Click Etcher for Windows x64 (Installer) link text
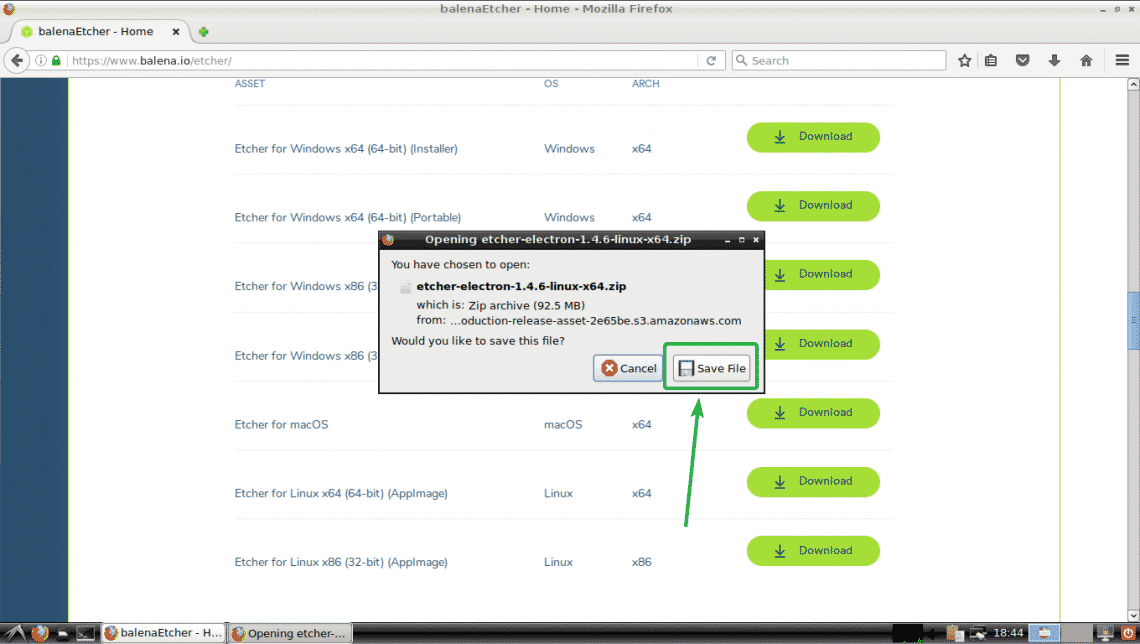 point(346,149)
